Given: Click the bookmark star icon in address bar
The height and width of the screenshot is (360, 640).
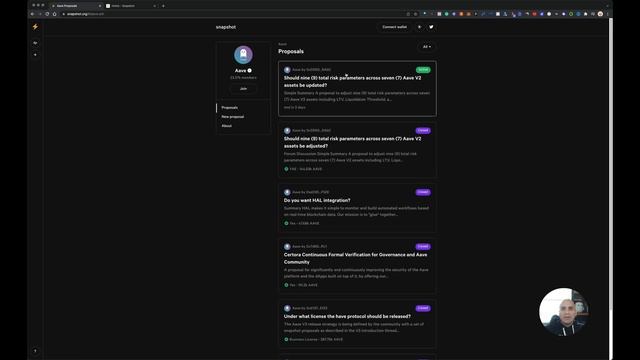Looking at the screenshot, I should [x=416, y=14].
